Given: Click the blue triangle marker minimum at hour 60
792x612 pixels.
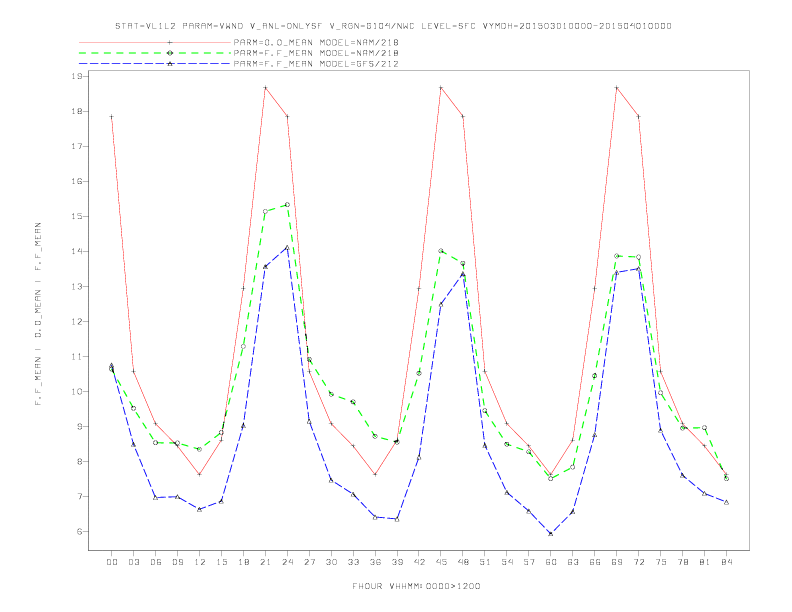Looking at the screenshot, I should point(551,533).
